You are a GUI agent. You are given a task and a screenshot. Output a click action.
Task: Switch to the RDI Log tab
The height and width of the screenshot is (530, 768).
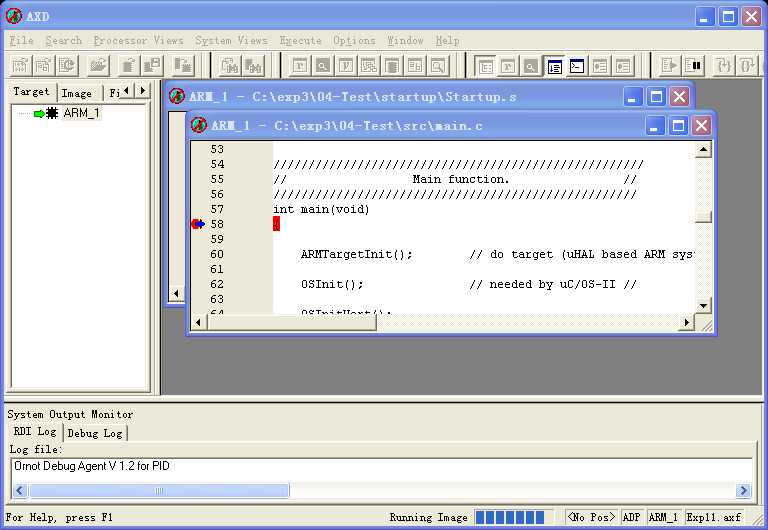click(35, 432)
